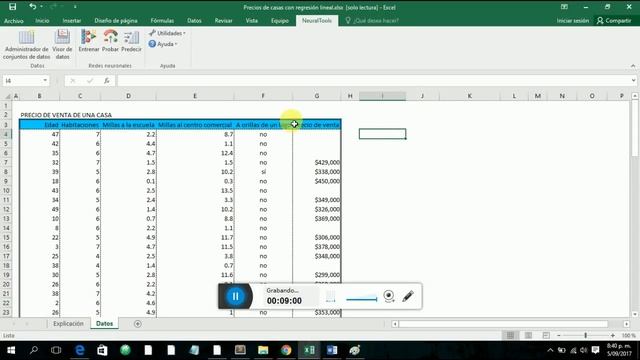Open the Name Box dropdown arrow
This screenshot has height=360, width=640.
click(x=45, y=81)
